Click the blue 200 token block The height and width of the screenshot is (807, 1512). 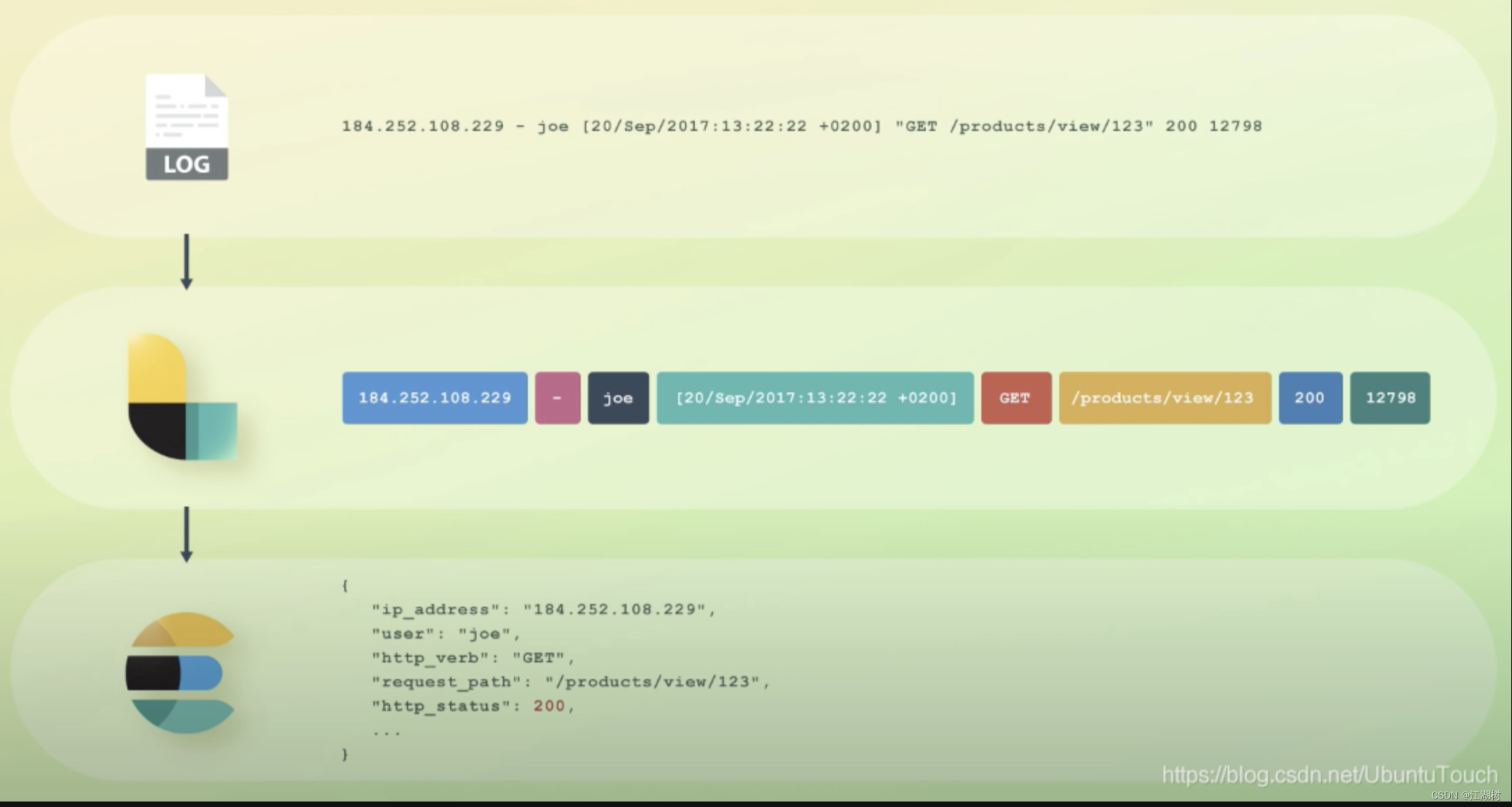click(x=1310, y=398)
